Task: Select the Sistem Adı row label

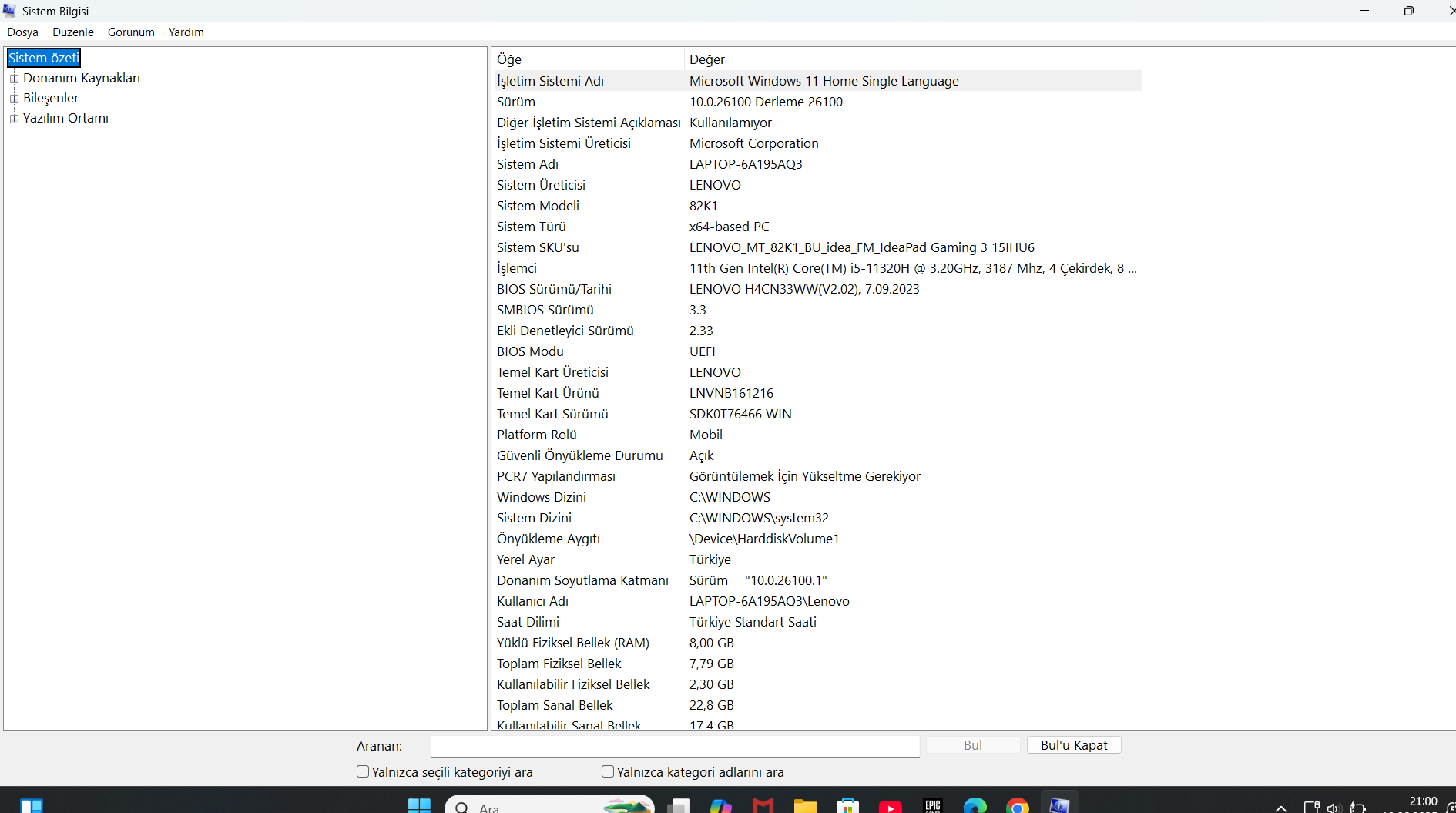Action: tap(528, 164)
